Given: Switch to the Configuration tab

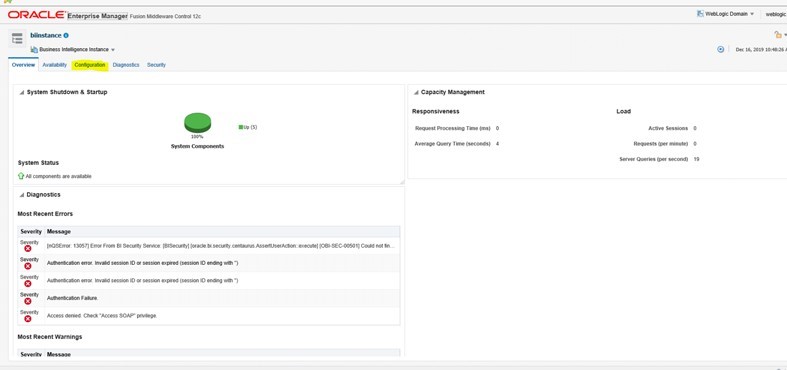Looking at the screenshot, I should click(90, 65).
